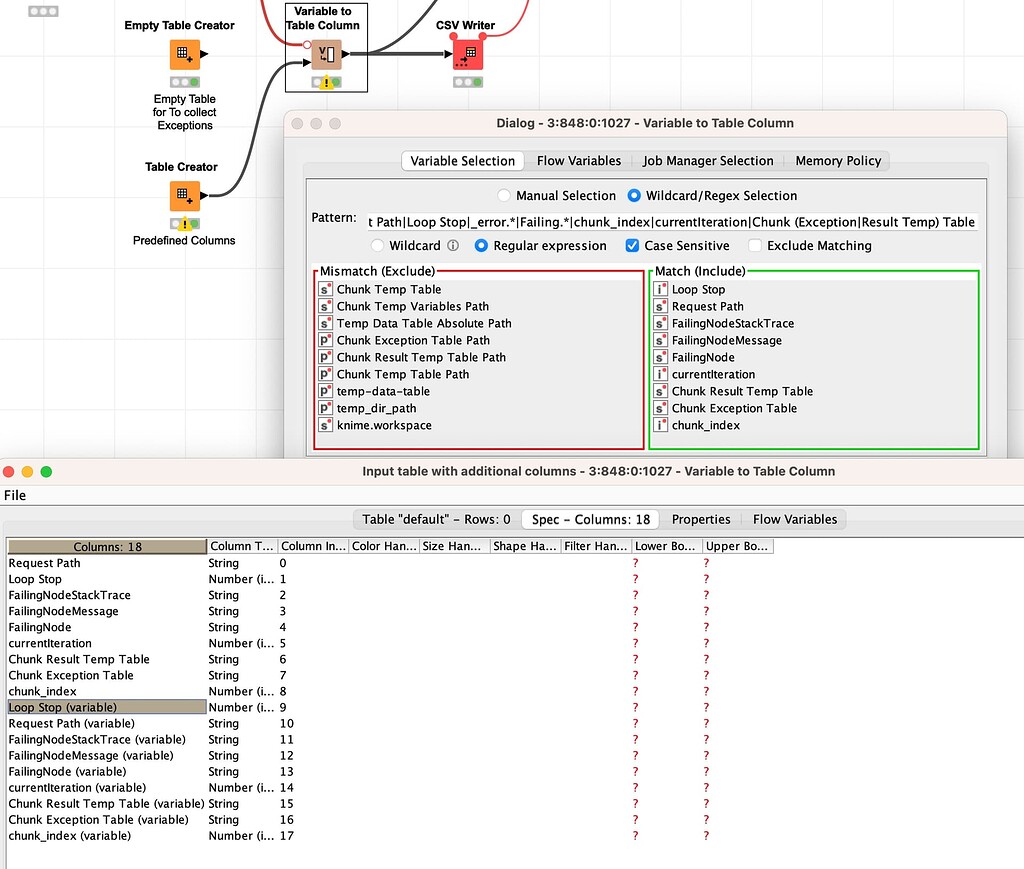The width and height of the screenshot is (1024, 869).
Task: Click the Wildcard info icon in the dialog
Action: 451,245
